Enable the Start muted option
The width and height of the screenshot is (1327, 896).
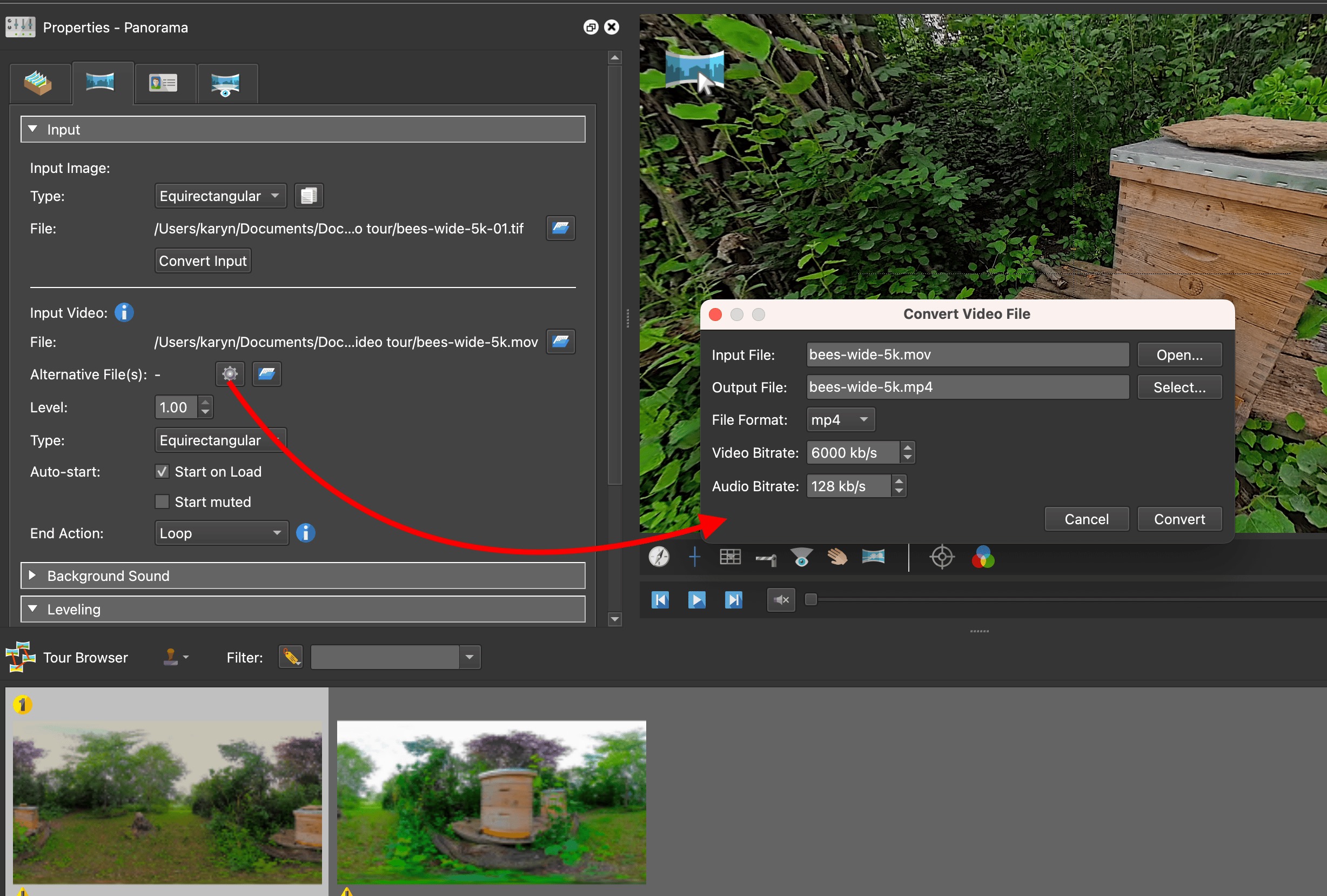pos(162,502)
